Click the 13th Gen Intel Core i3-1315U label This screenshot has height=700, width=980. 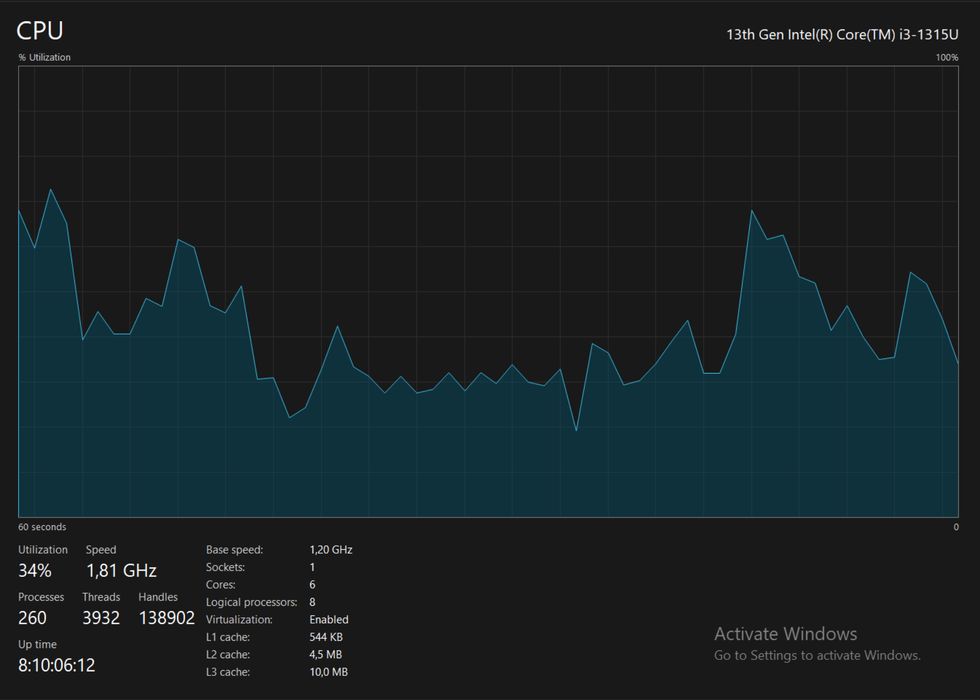[842, 34]
